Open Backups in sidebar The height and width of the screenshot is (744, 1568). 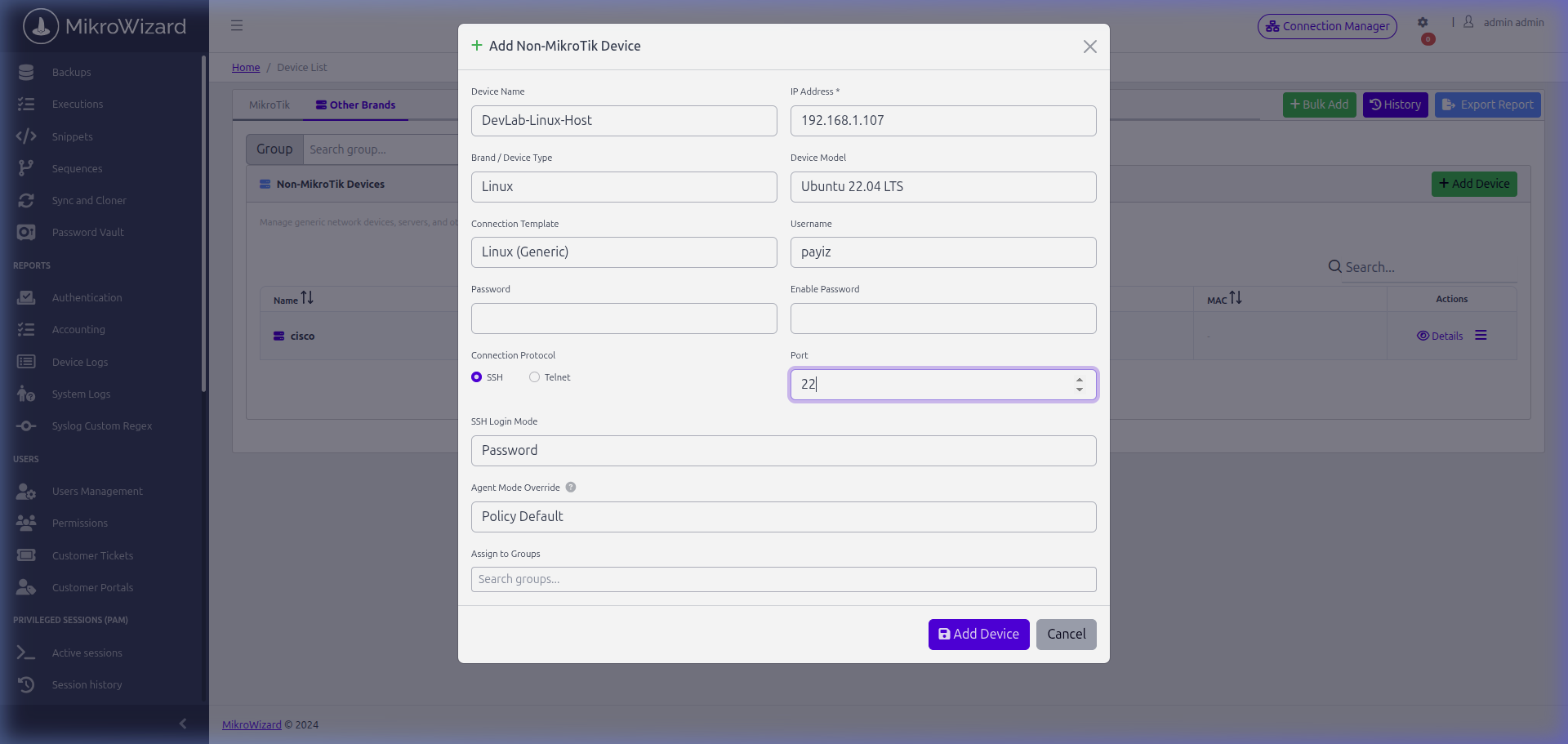pyautogui.click(x=71, y=72)
